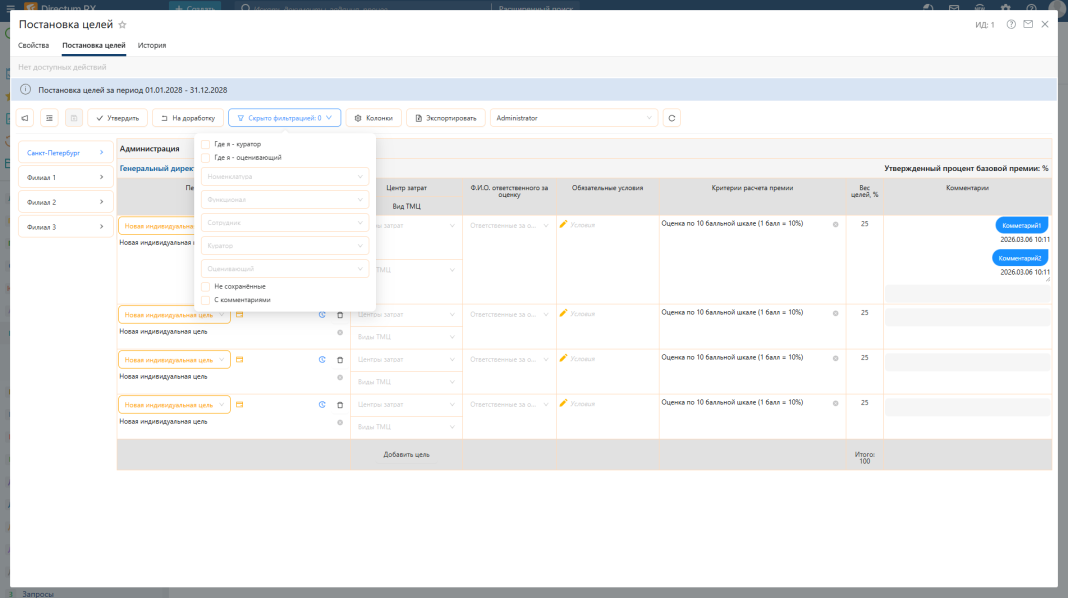Switch to the История tab
Image resolution: width=1068 pixels, height=598 pixels.
pyautogui.click(x=152, y=46)
